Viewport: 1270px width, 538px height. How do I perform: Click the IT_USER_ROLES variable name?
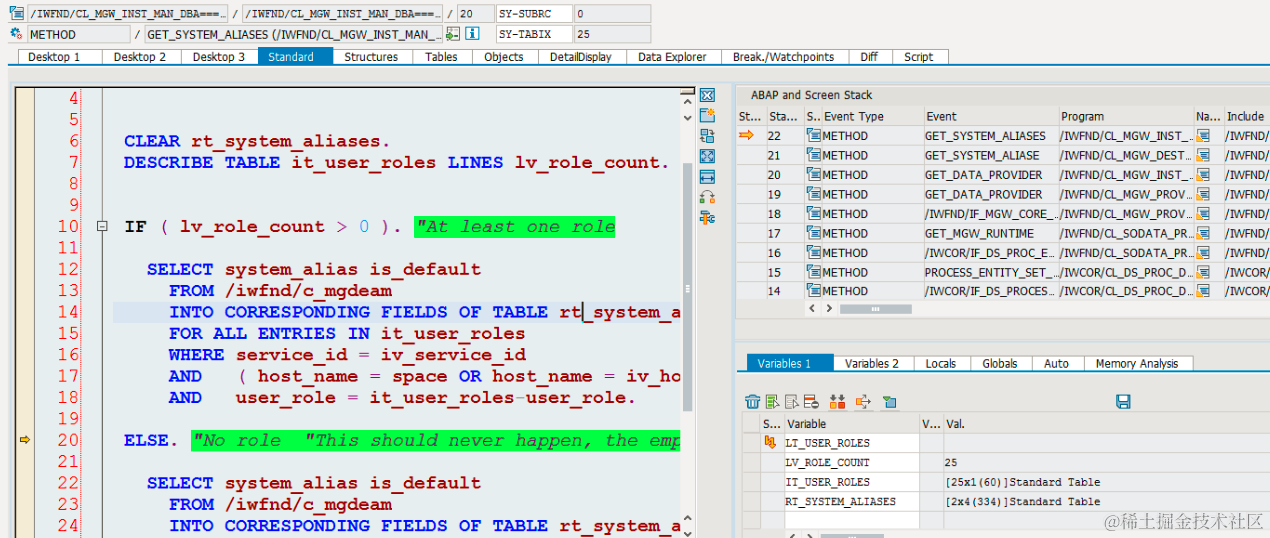(827, 482)
